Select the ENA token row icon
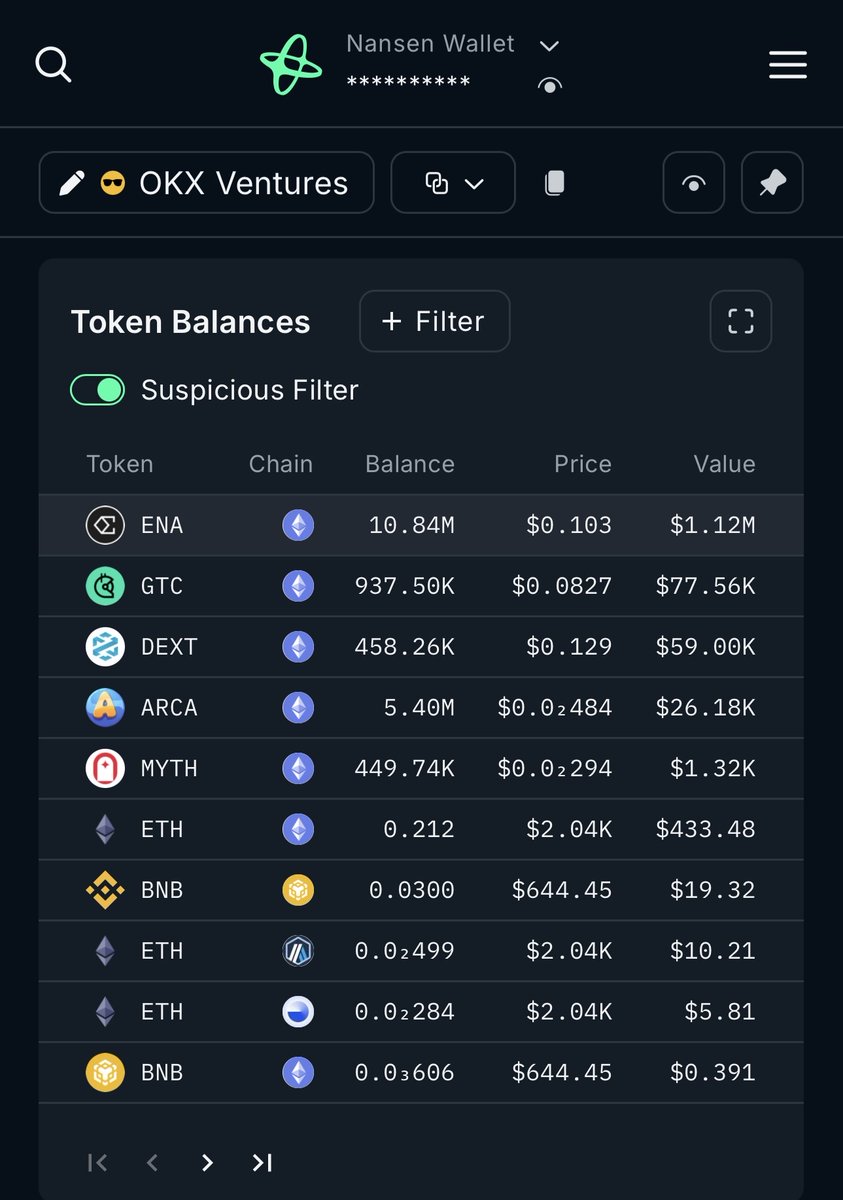 click(105, 525)
